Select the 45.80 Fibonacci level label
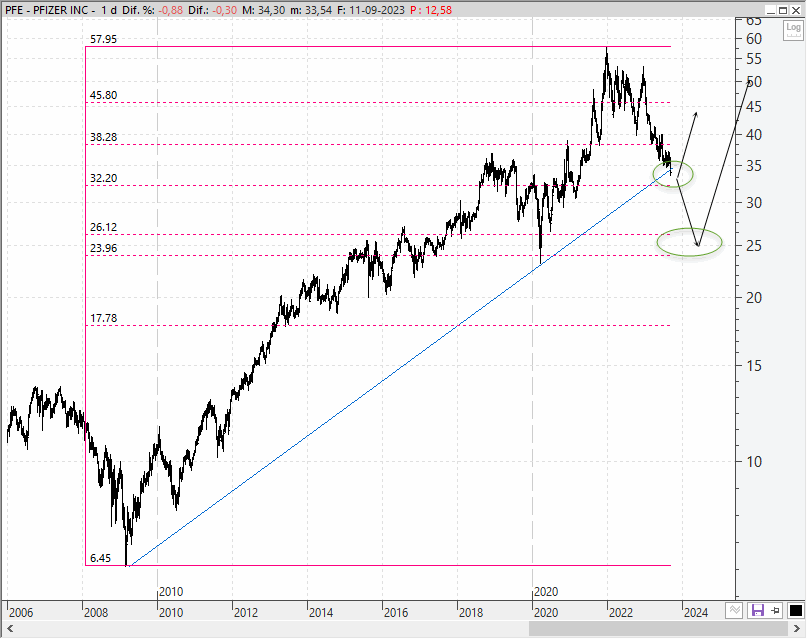Viewport: 807px width, 639px height. click(x=103, y=95)
